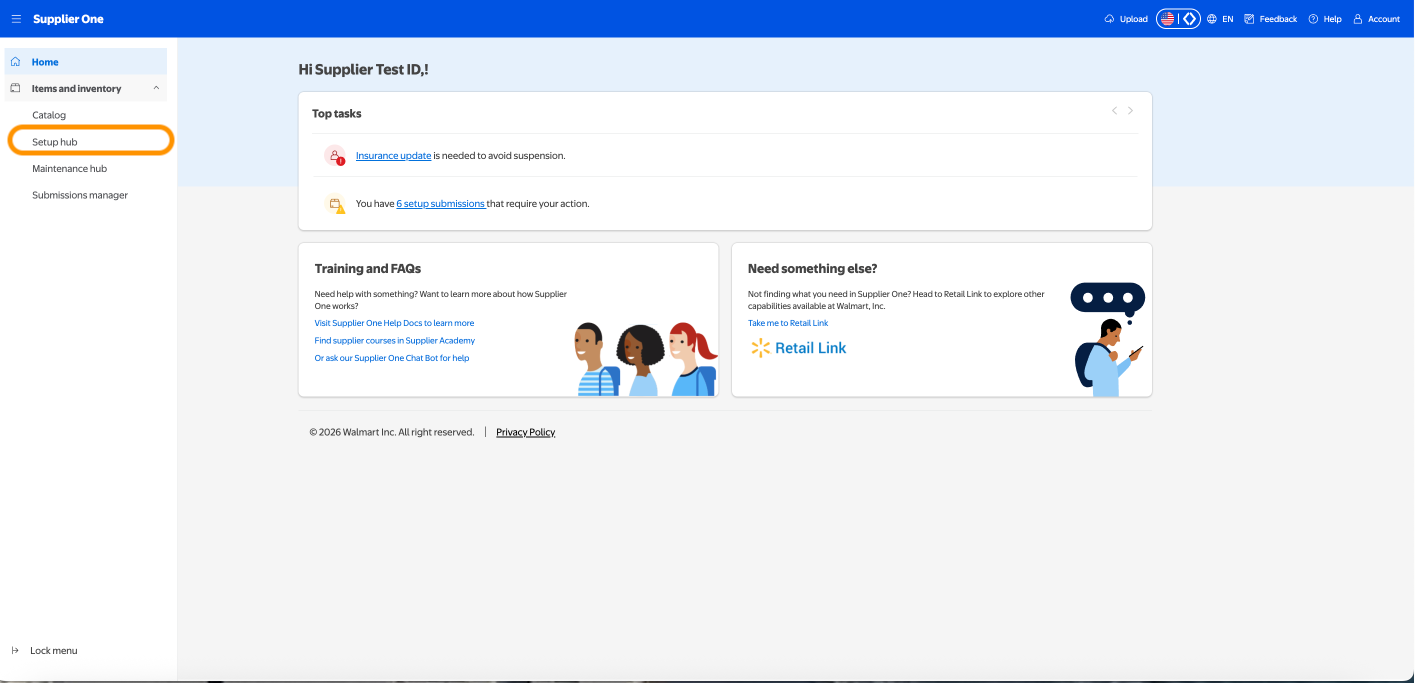1415x683 pixels.
Task: Open Find supplier courses in Supplier Academy
Action: (395, 341)
